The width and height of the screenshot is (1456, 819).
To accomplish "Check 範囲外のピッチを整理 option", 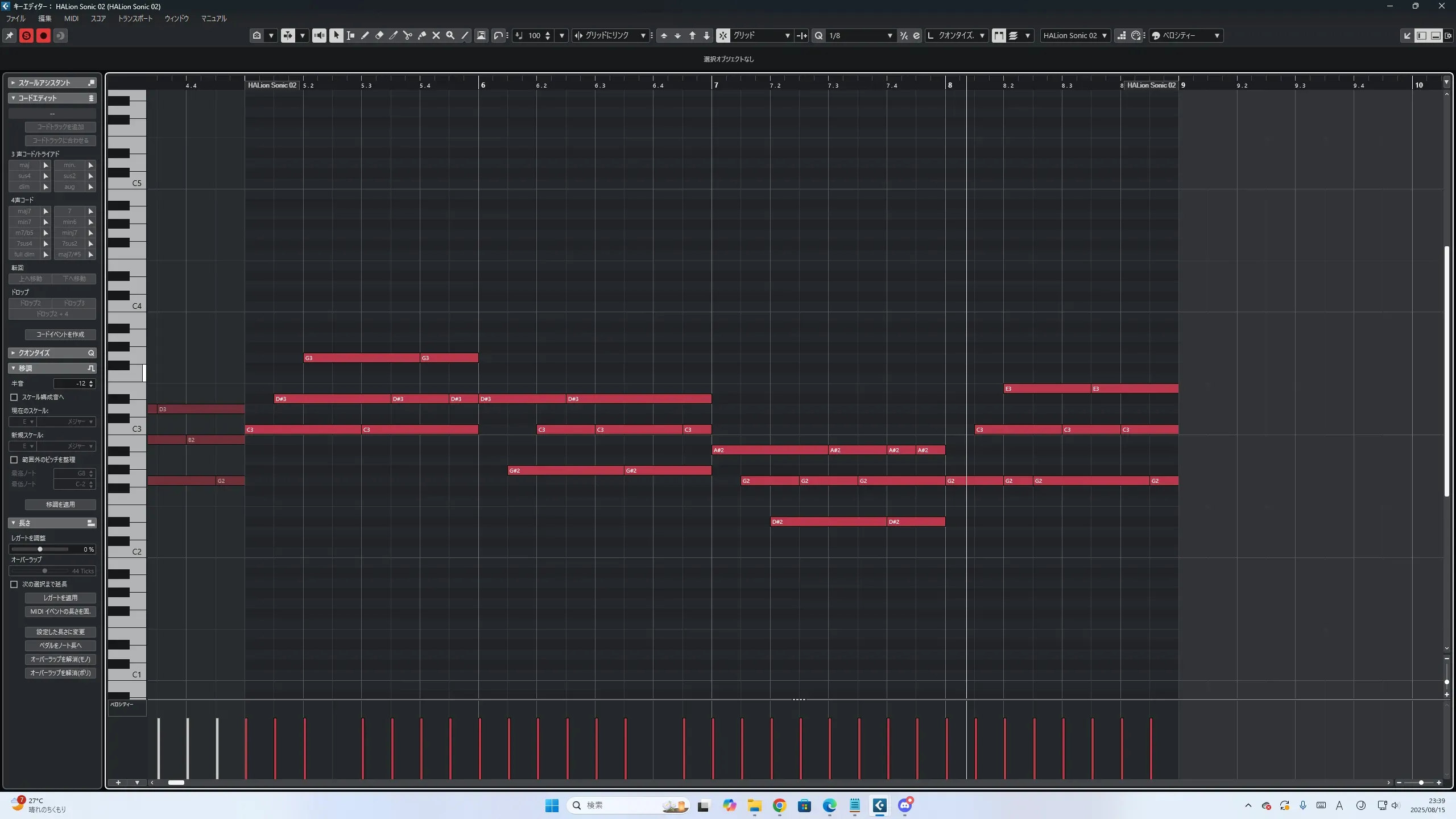I will (x=14, y=460).
